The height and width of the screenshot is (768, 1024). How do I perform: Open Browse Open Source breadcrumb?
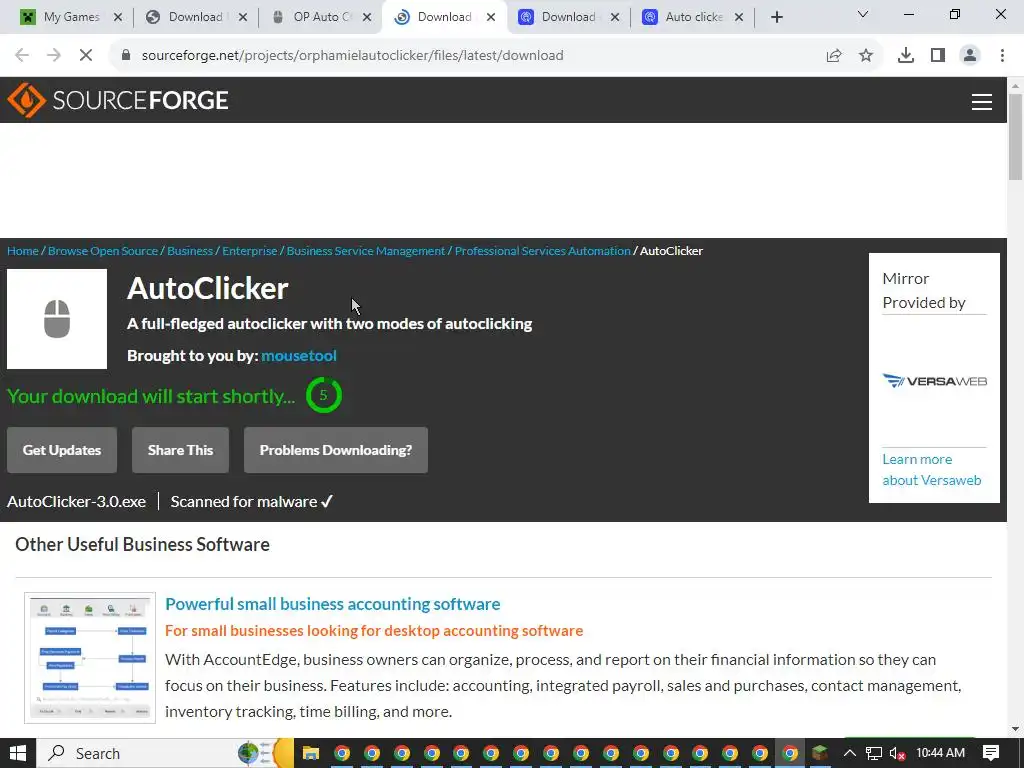click(103, 251)
